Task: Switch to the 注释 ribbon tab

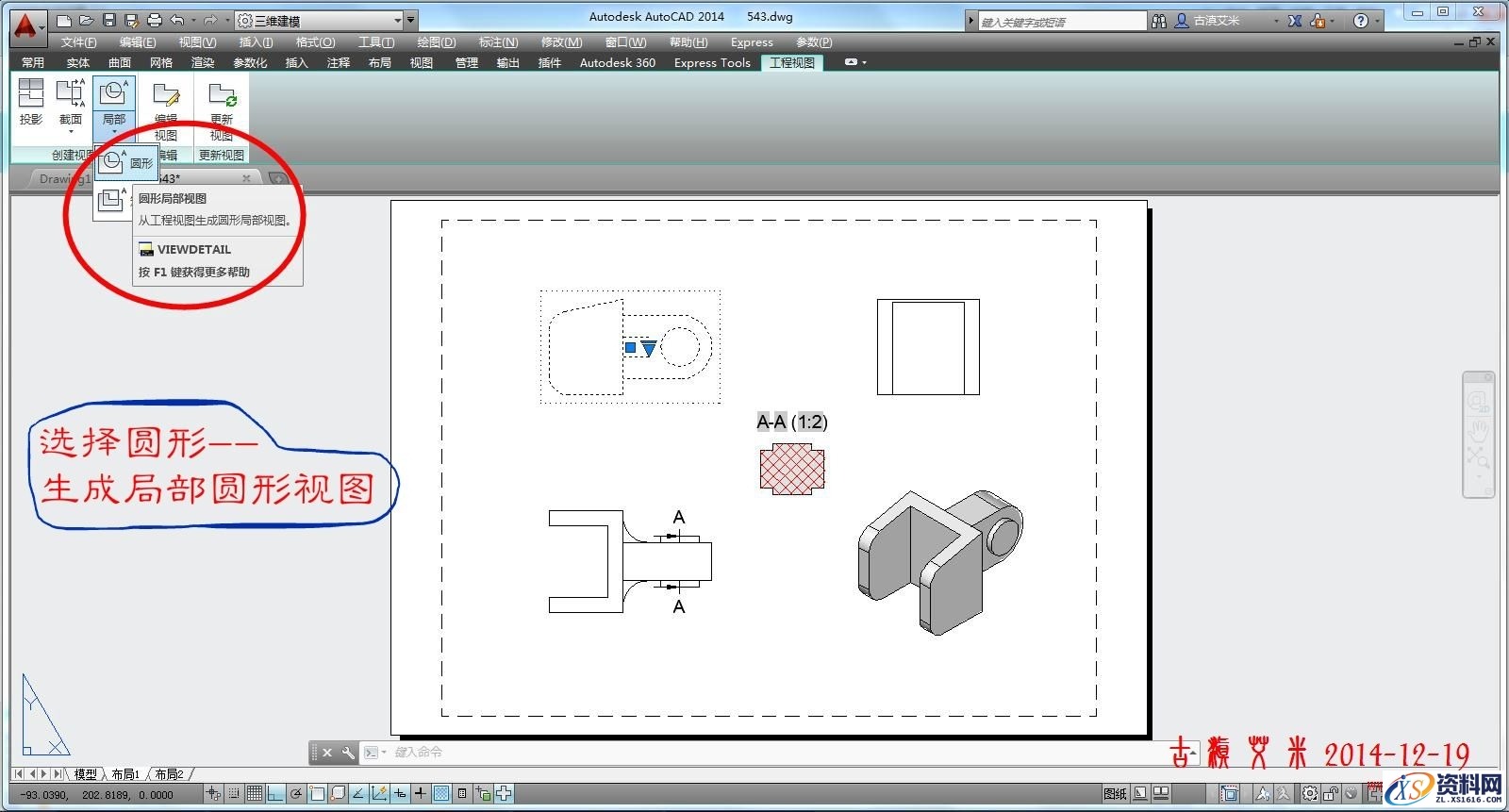Action: [x=339, y=63]
